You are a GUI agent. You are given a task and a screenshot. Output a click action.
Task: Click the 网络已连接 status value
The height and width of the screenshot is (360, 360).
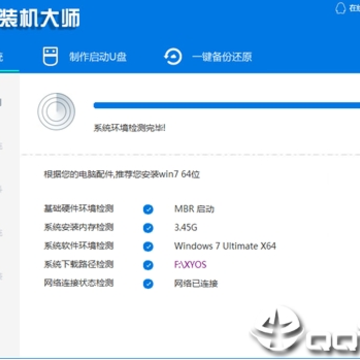pyautogui.click(x=196, y=284)
